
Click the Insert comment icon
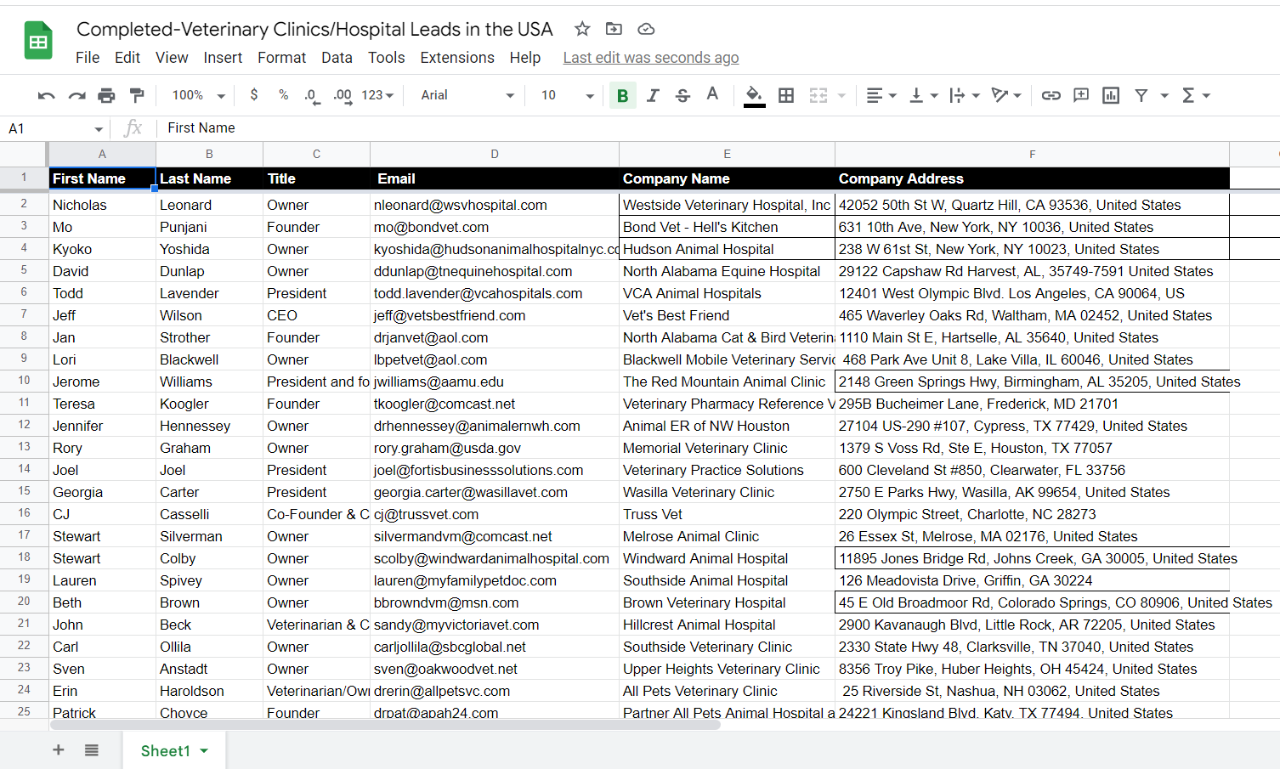coord(1080,95)
